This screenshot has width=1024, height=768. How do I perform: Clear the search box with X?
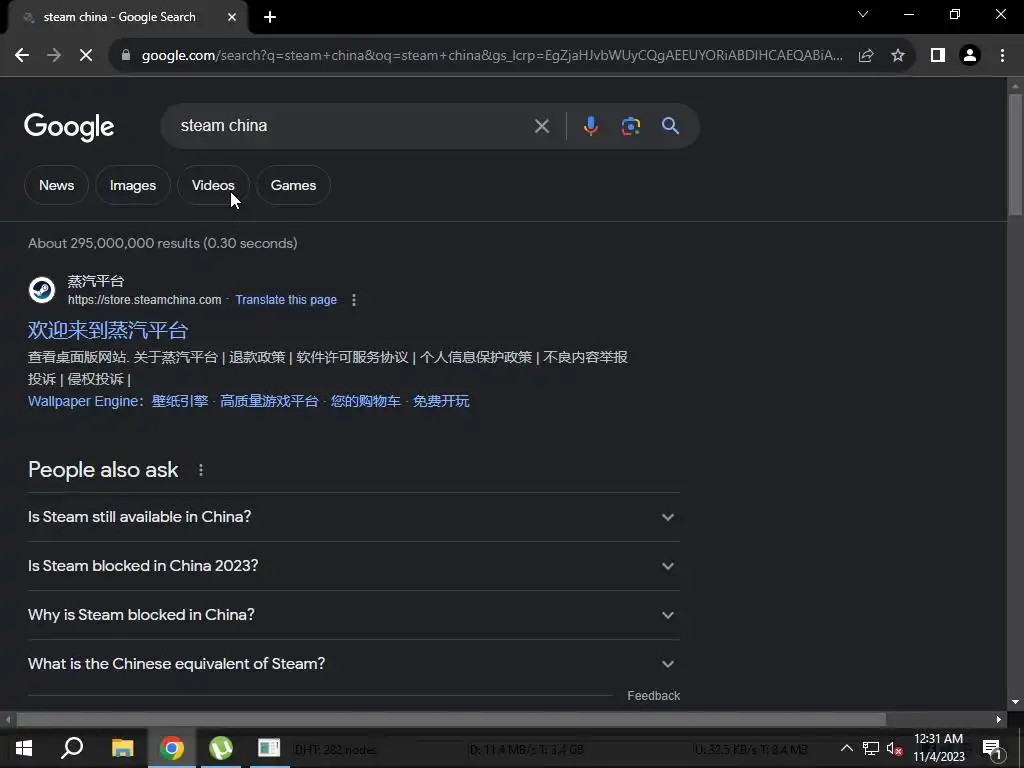tap(541, 126)
